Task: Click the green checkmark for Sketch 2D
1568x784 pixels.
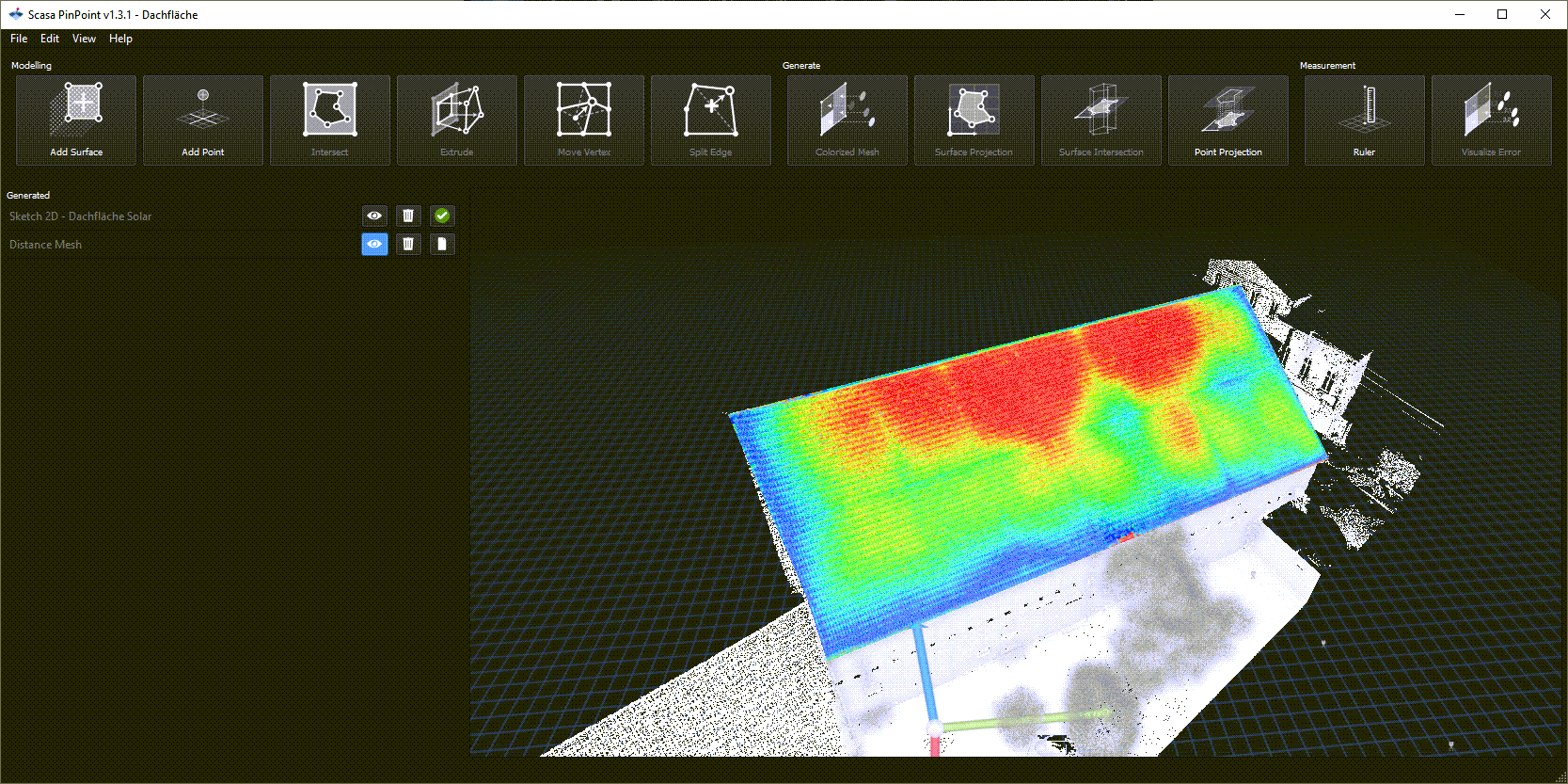Action: [x=442, y=216]
